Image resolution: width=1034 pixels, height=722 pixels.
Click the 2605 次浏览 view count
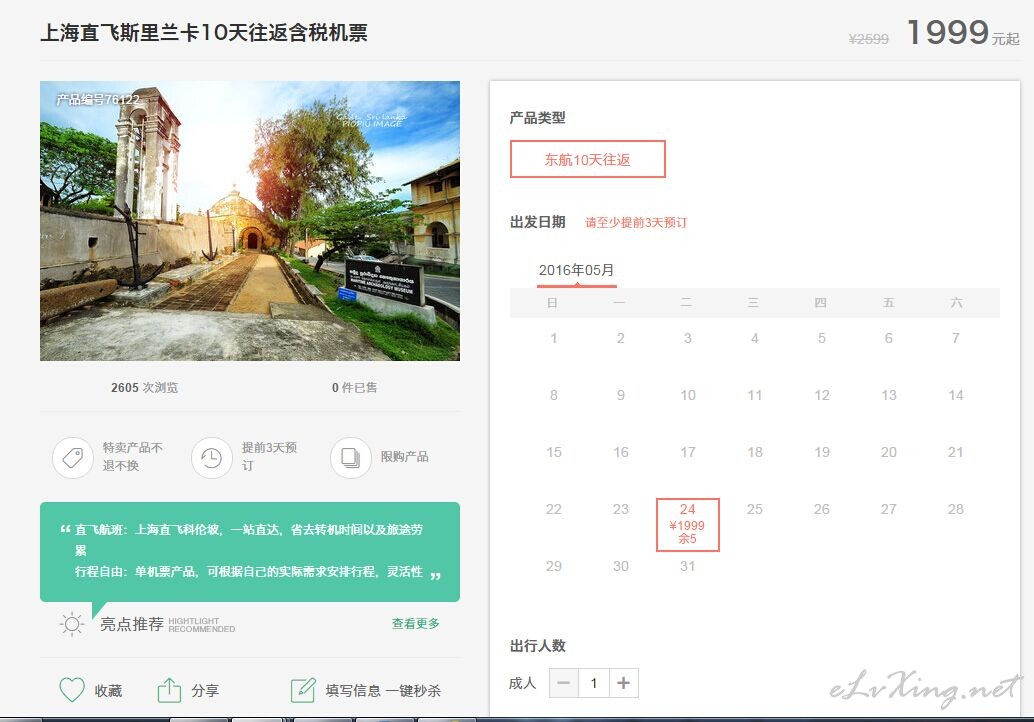click(x=144, y=388)
